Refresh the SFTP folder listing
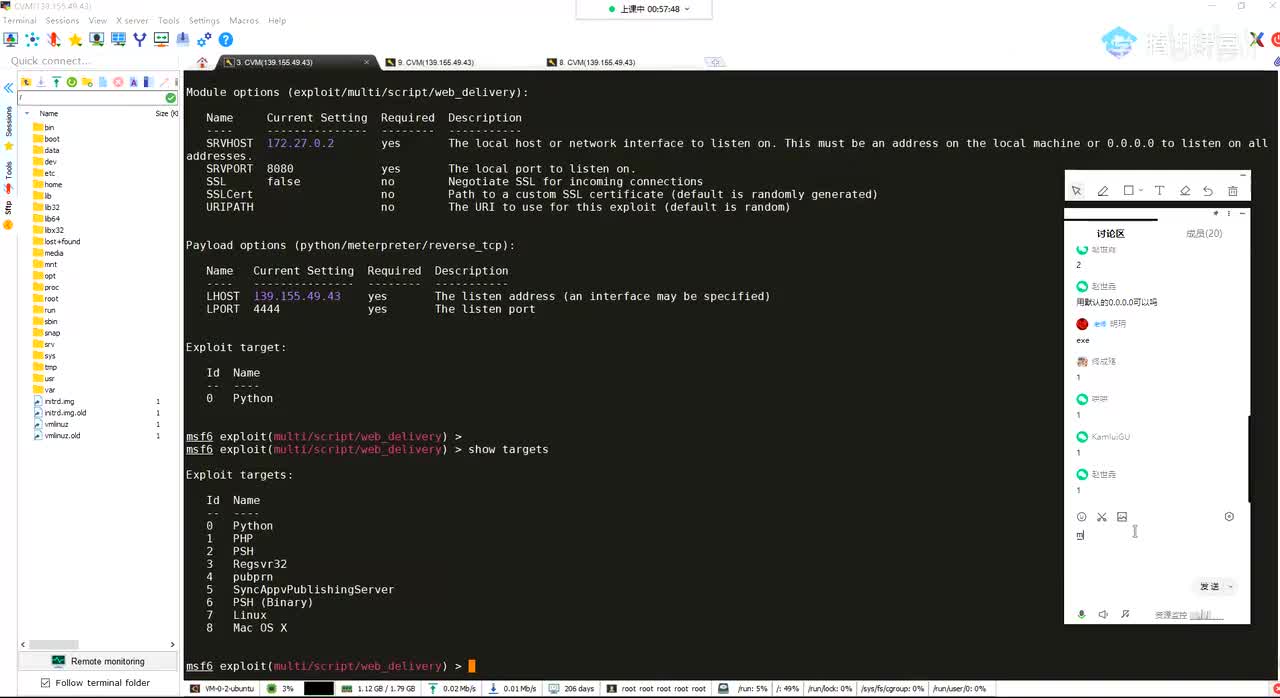This screenshot has width=1280, height=698. [x=72, y=82]
